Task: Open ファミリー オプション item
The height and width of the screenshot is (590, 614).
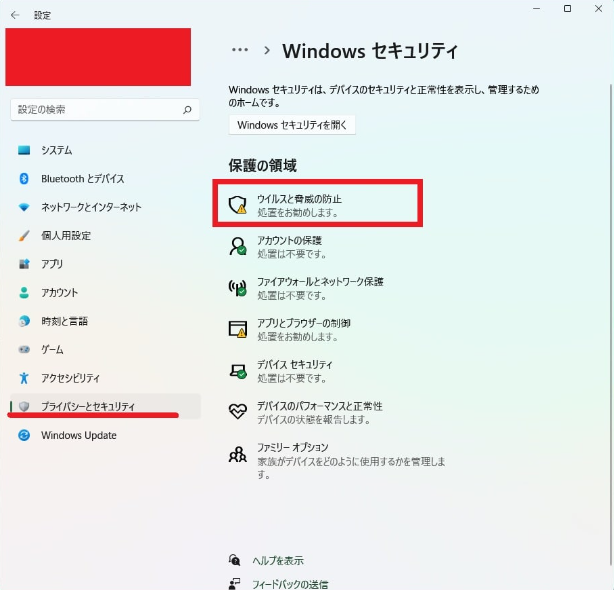Action: pyautogui.click(x=338, y=460)
